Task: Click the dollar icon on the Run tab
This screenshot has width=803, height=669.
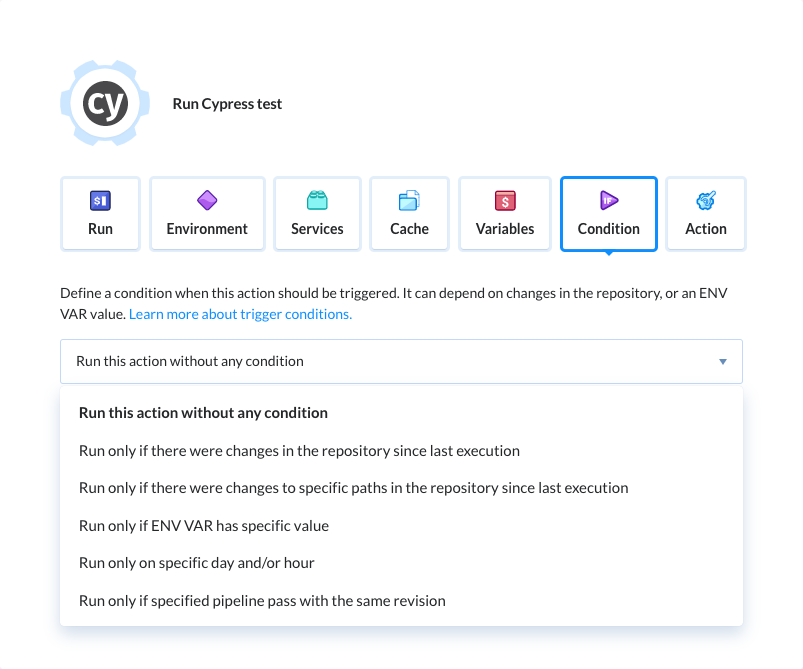Action: (100, 201)
